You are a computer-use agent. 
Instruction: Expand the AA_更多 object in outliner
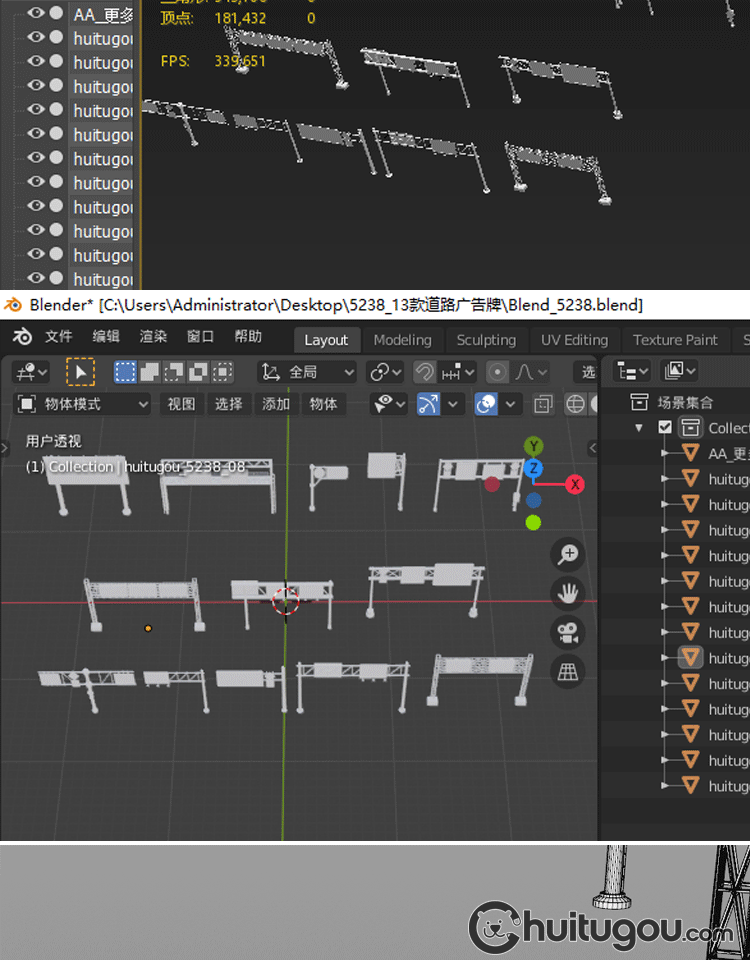(x=665, y=454)
